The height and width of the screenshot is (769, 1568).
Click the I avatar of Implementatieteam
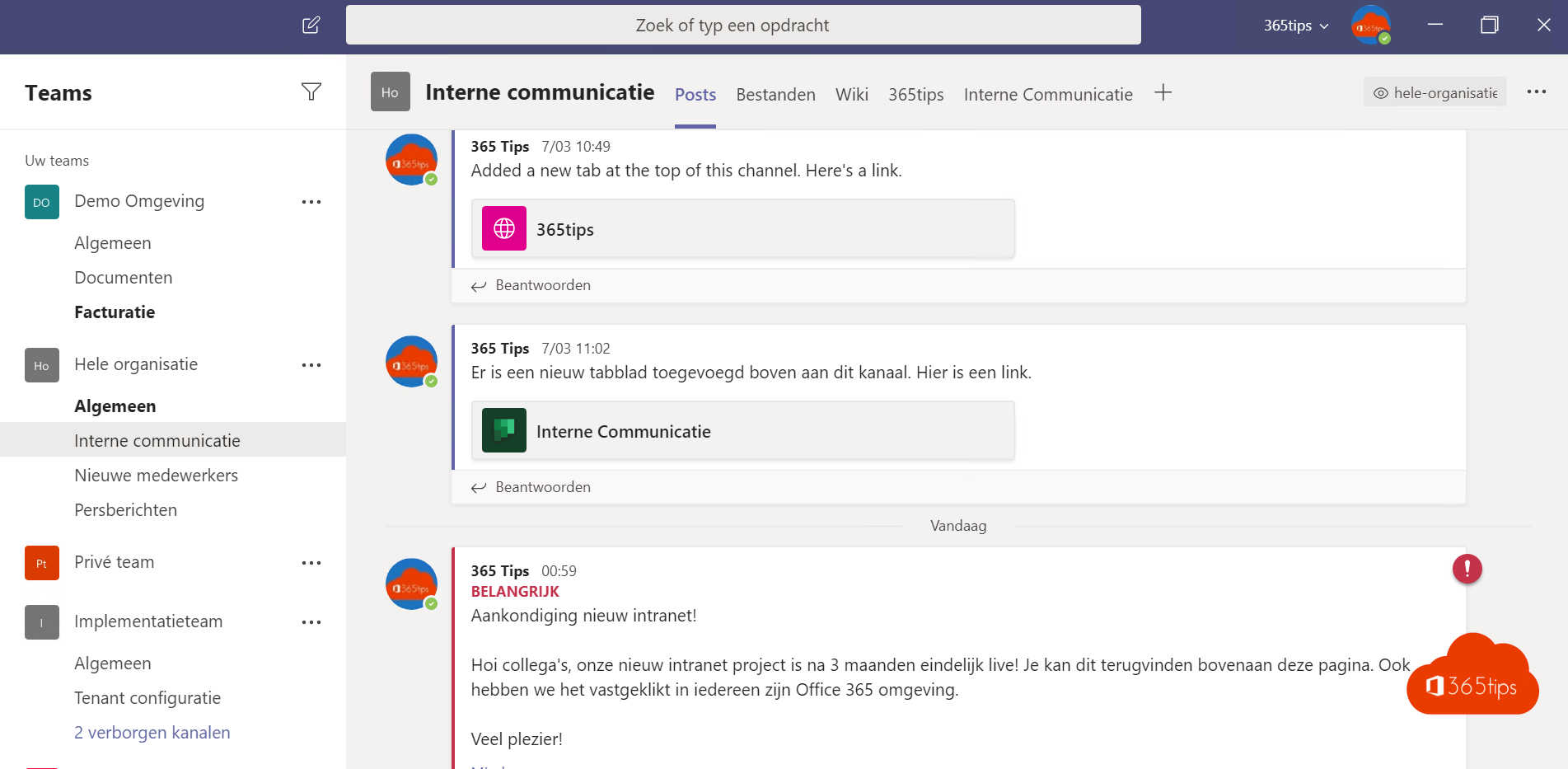[42, 622]
